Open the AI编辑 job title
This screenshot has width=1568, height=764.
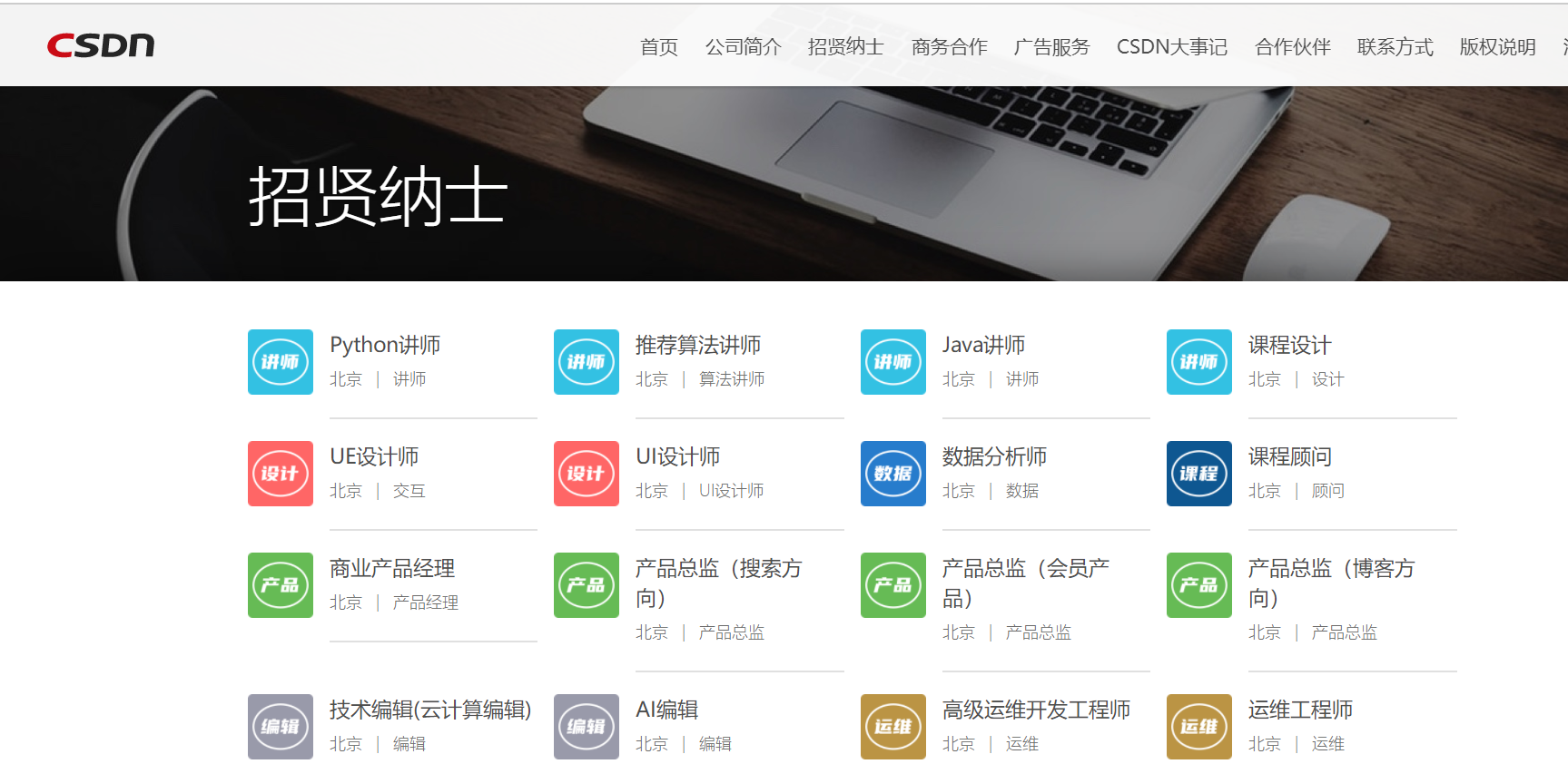[x=667, y=710]
